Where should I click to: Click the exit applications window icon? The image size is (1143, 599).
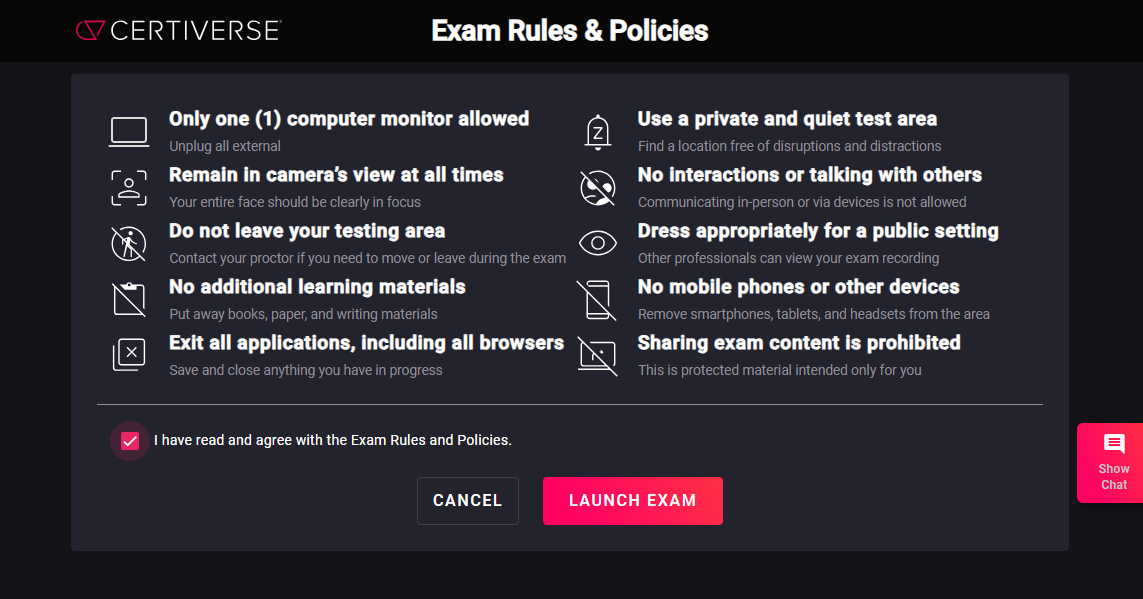pos(129,355)
